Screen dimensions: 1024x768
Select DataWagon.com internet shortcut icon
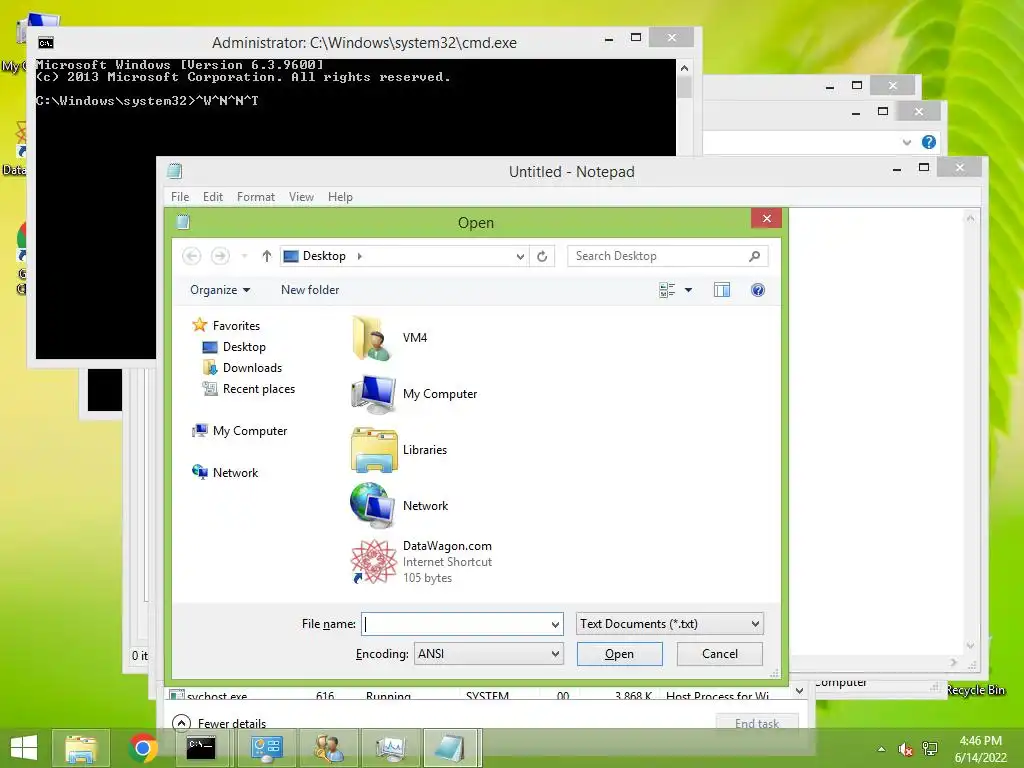(374, 562)
